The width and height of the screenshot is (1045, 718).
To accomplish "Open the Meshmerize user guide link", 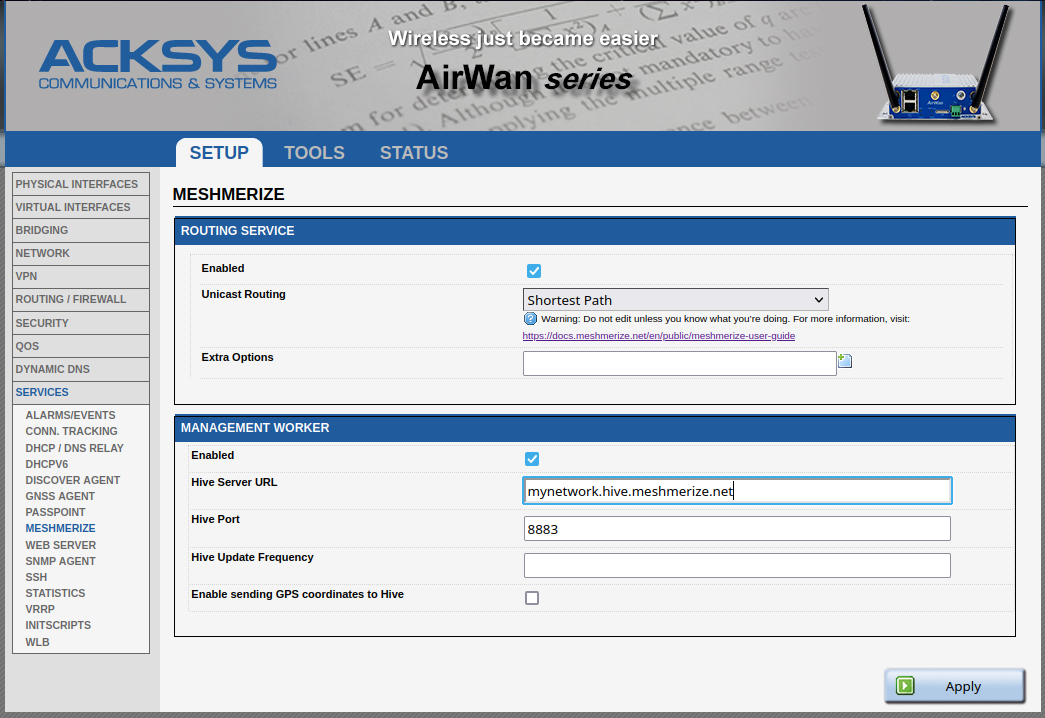I will click(x=658, y=336).
